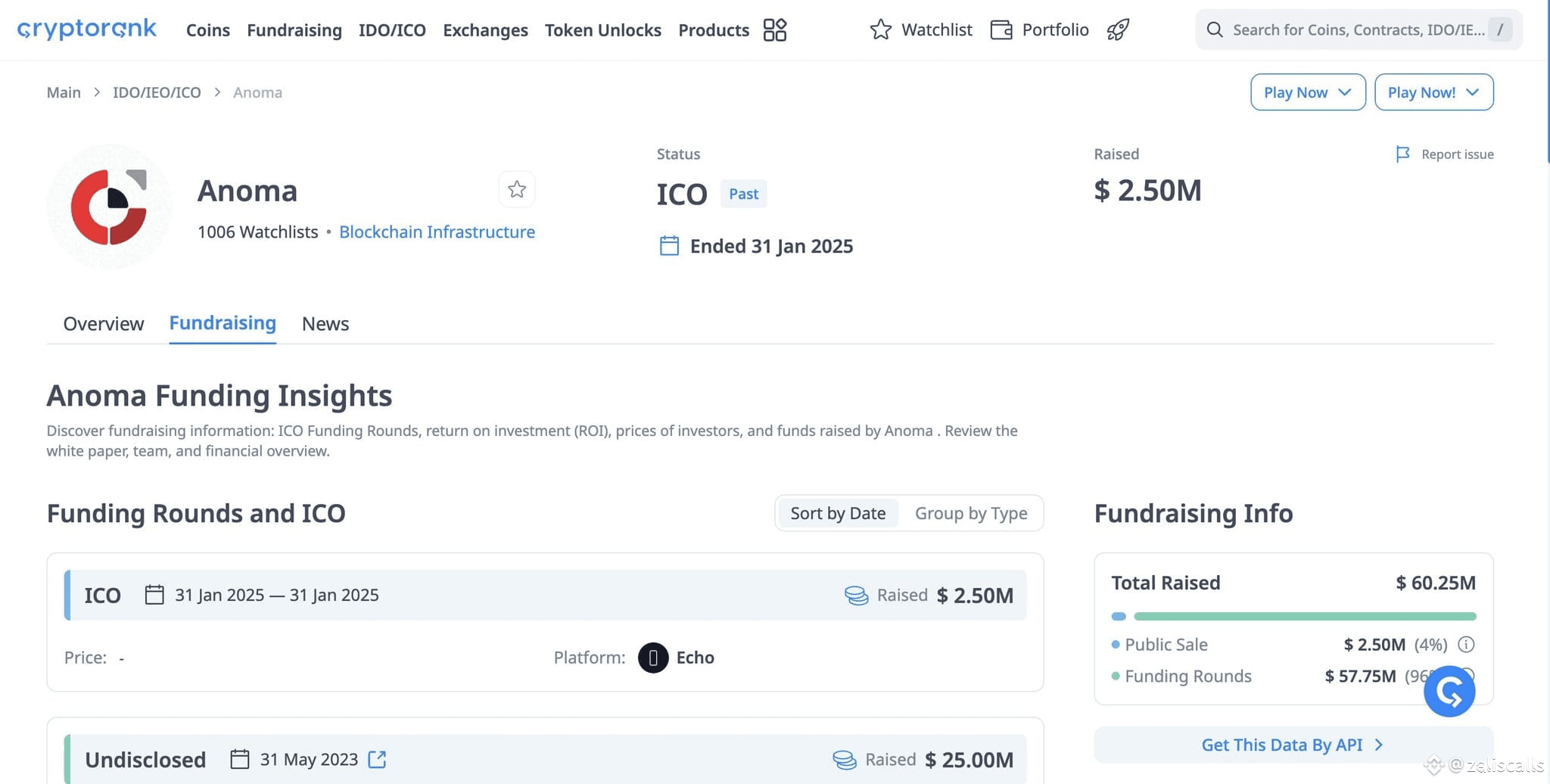Screen dimensions: 1550x784
Task: Click the Portfolio wallet icon
Action: tap(1001, 30)
